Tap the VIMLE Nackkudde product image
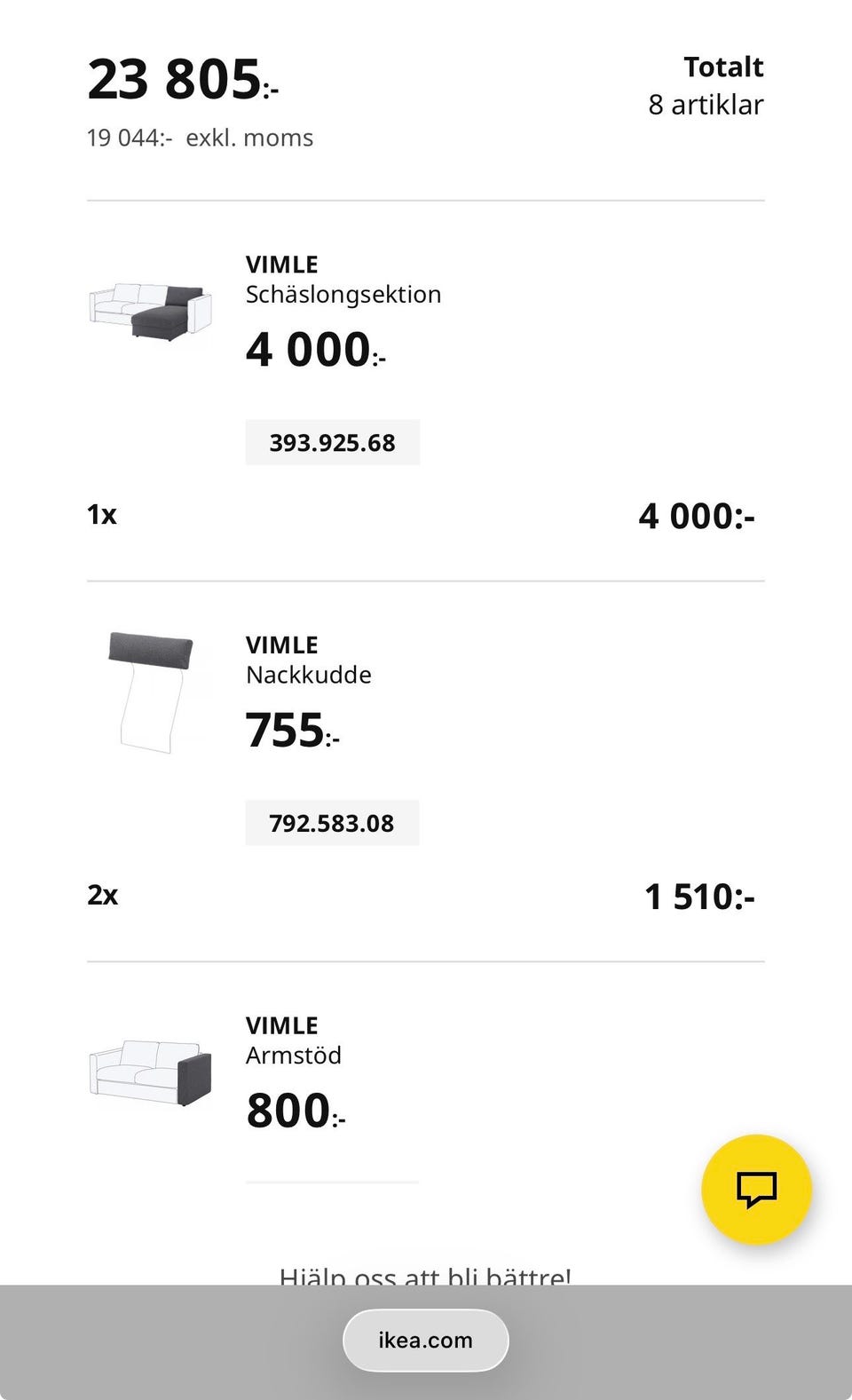Viewport: 852px width, 1400px height. [x=151, y=692]
